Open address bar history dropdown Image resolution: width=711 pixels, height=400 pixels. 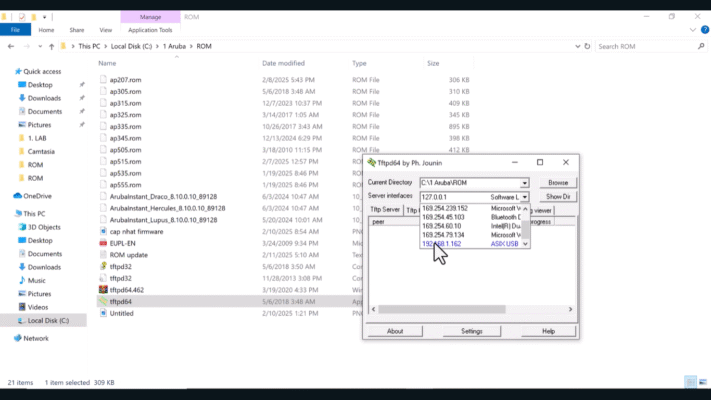point(577,46)
